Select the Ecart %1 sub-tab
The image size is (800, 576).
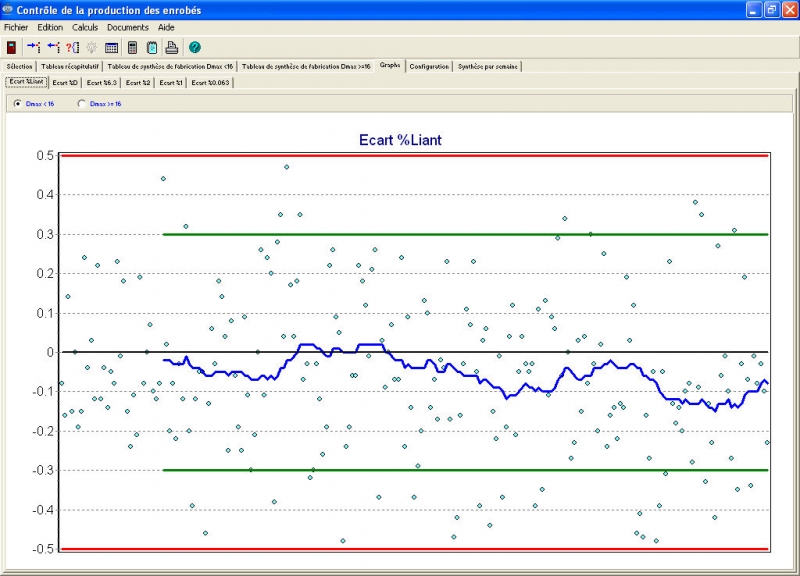point(171,83)
